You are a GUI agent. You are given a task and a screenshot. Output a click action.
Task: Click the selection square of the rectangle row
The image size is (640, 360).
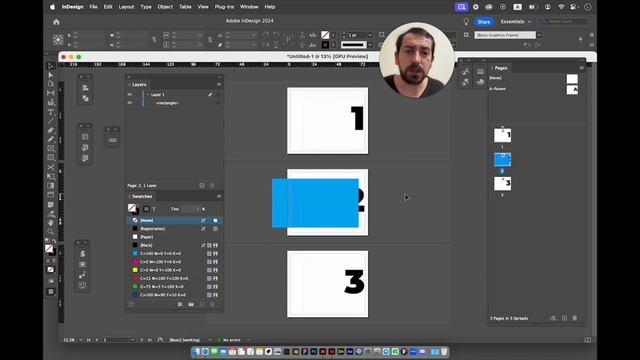click(218, 103)
